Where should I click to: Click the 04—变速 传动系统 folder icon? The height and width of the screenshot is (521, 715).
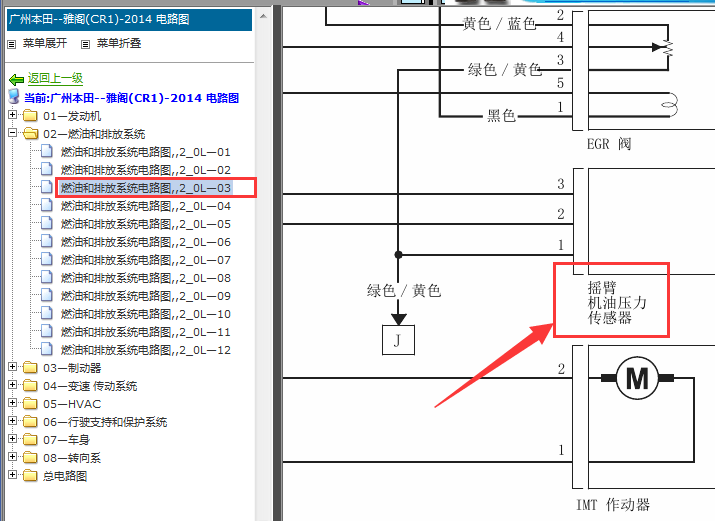30,385
